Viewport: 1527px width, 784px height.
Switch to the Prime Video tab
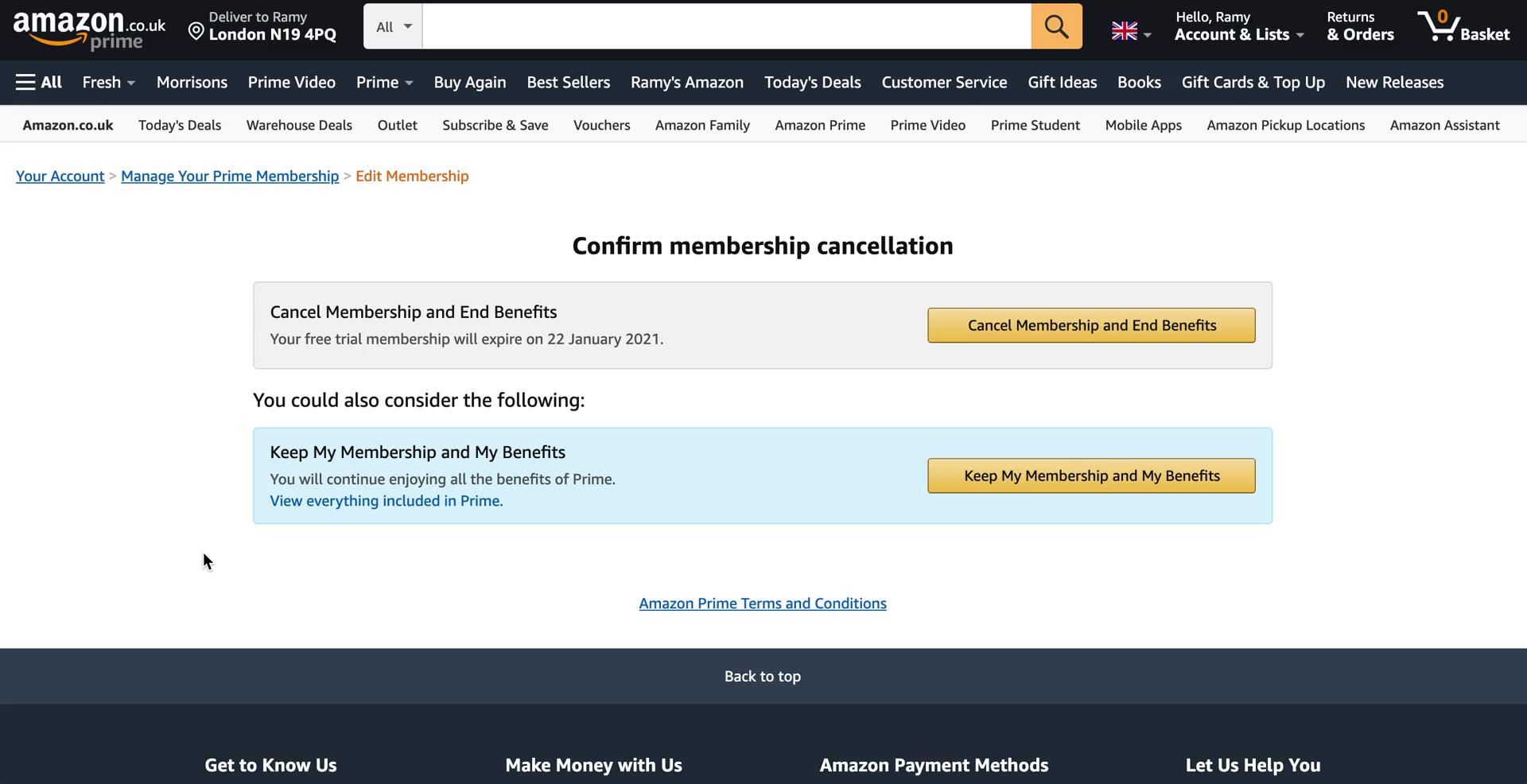click(291, 82)
